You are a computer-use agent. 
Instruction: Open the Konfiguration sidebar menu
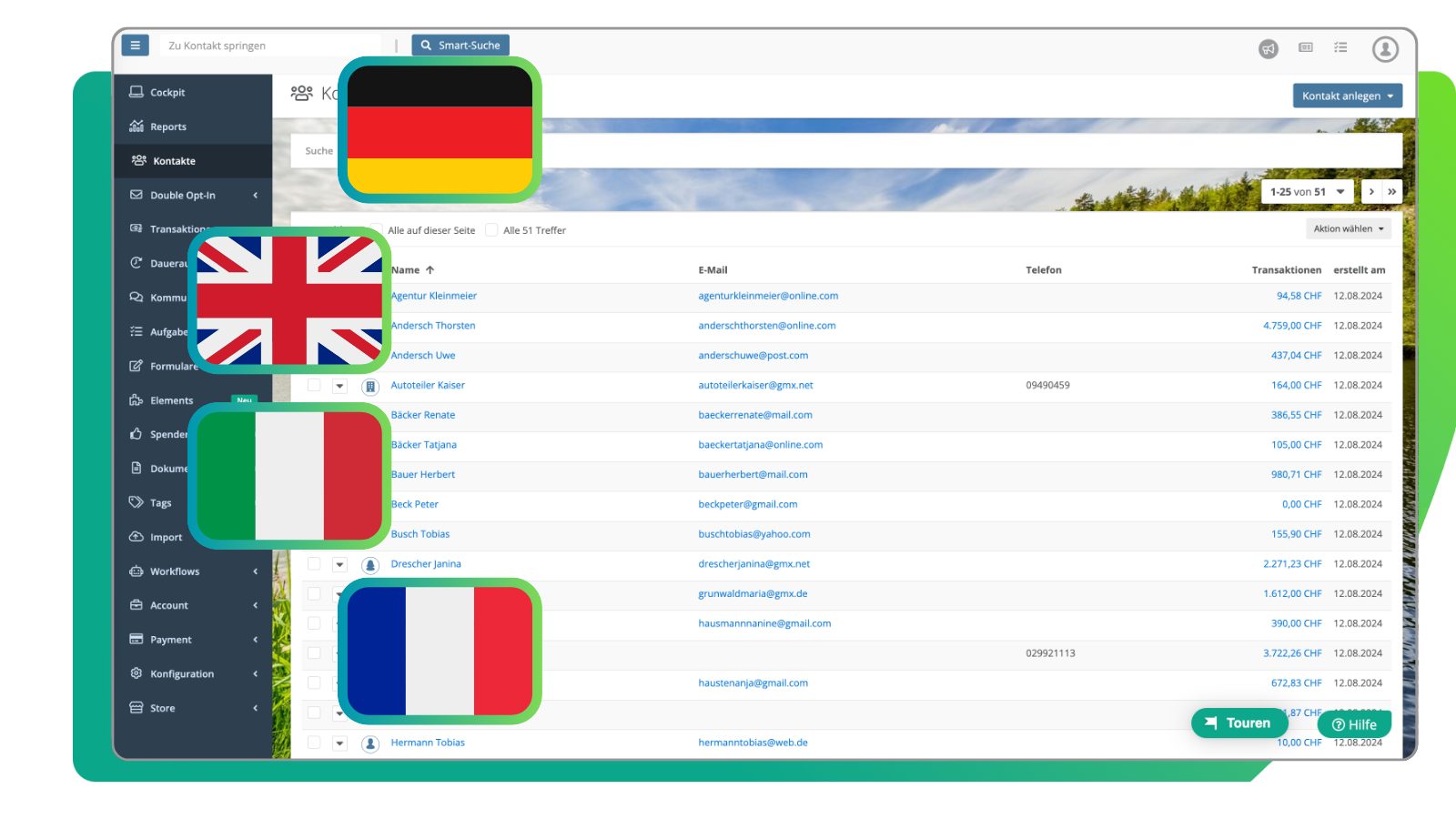click(182, 673)
